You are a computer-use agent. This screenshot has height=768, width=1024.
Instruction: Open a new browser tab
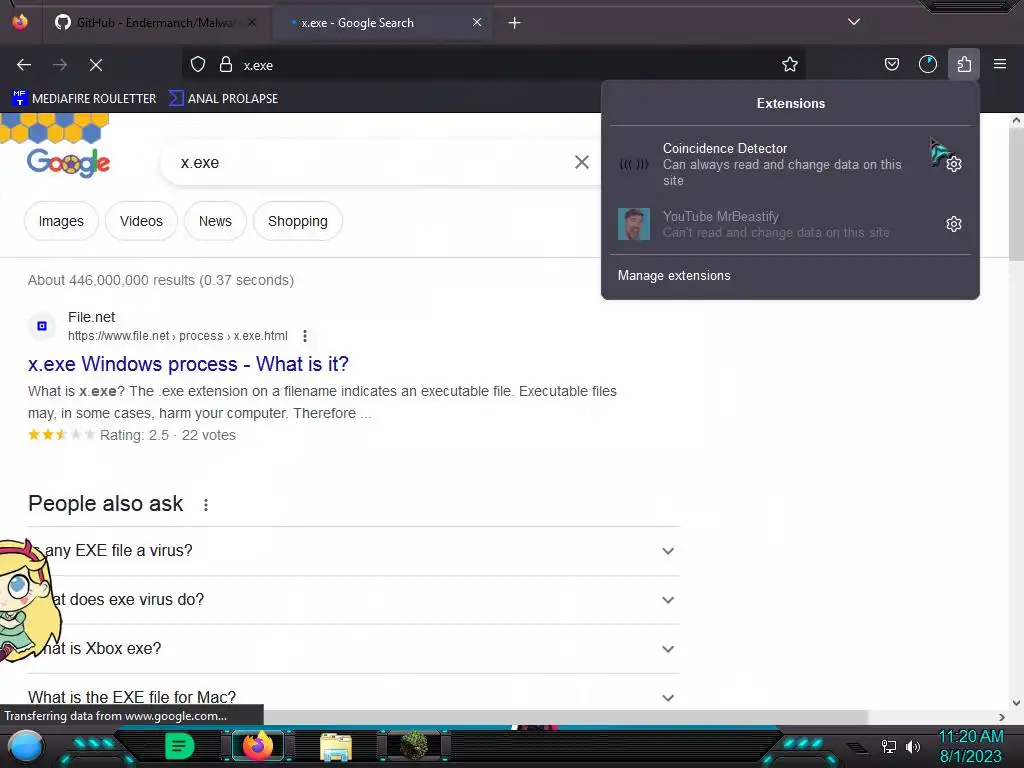(514, 23)
